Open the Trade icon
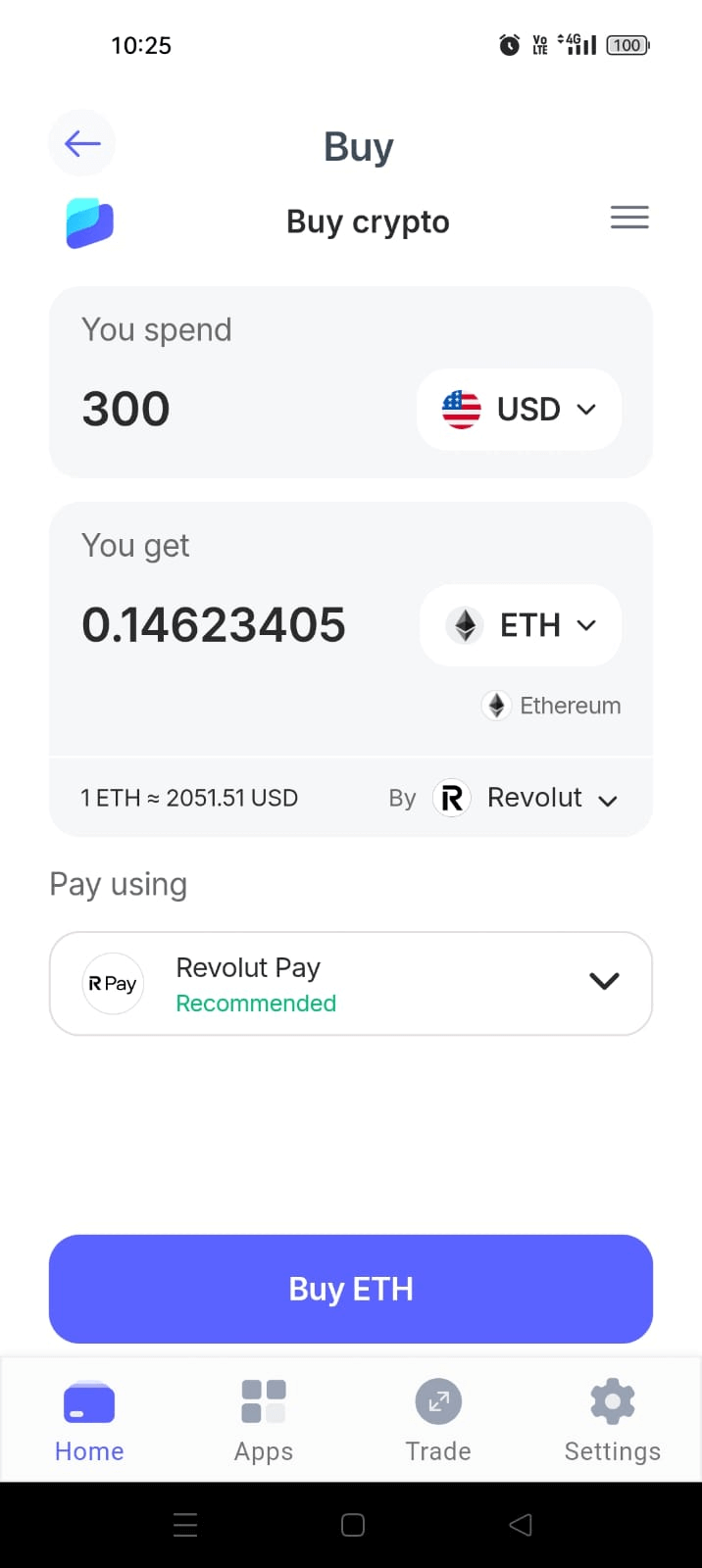Viewport: 702px width, 1568px height. point(438,1401)
